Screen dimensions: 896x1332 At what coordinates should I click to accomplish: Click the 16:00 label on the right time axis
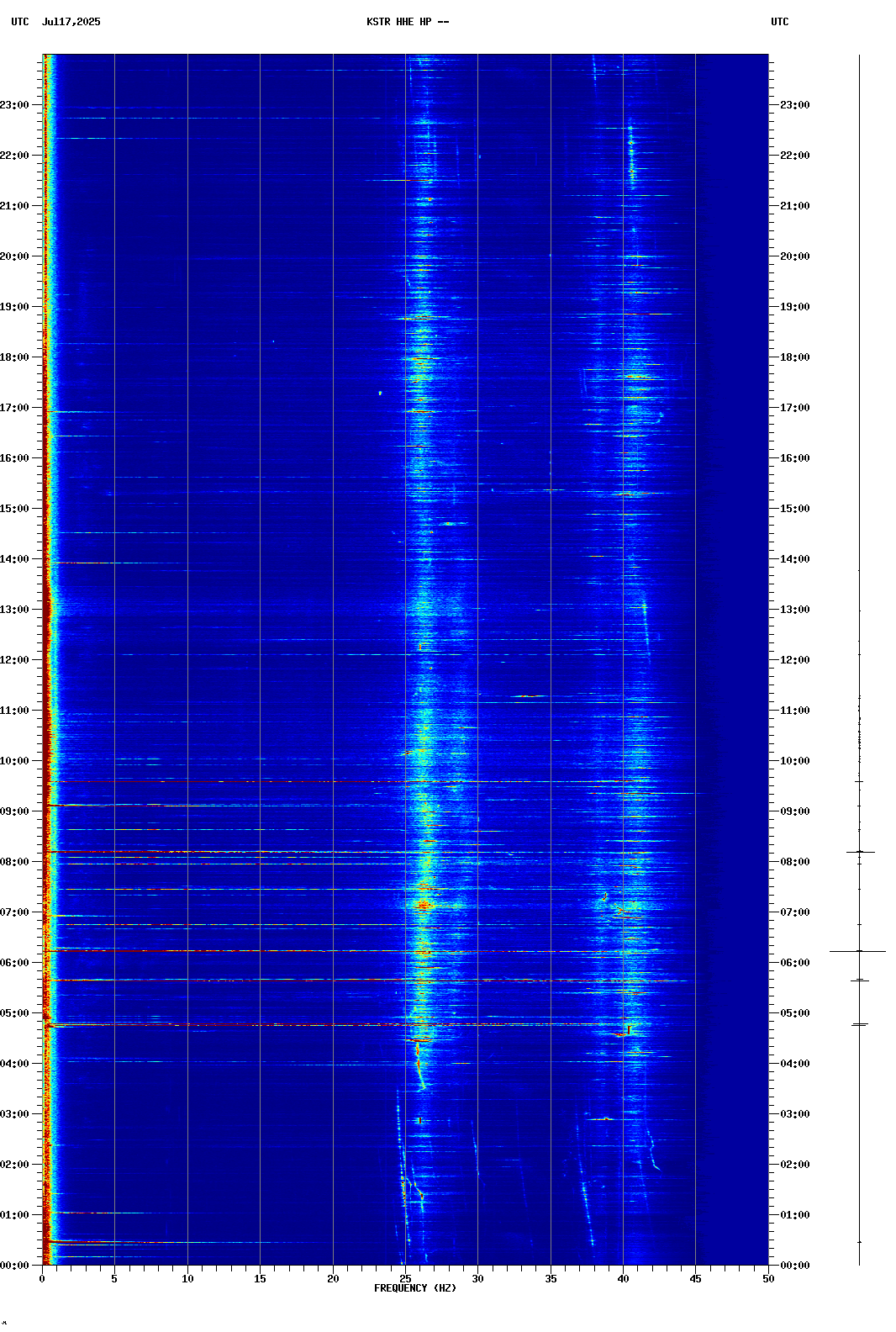[795, 458]
